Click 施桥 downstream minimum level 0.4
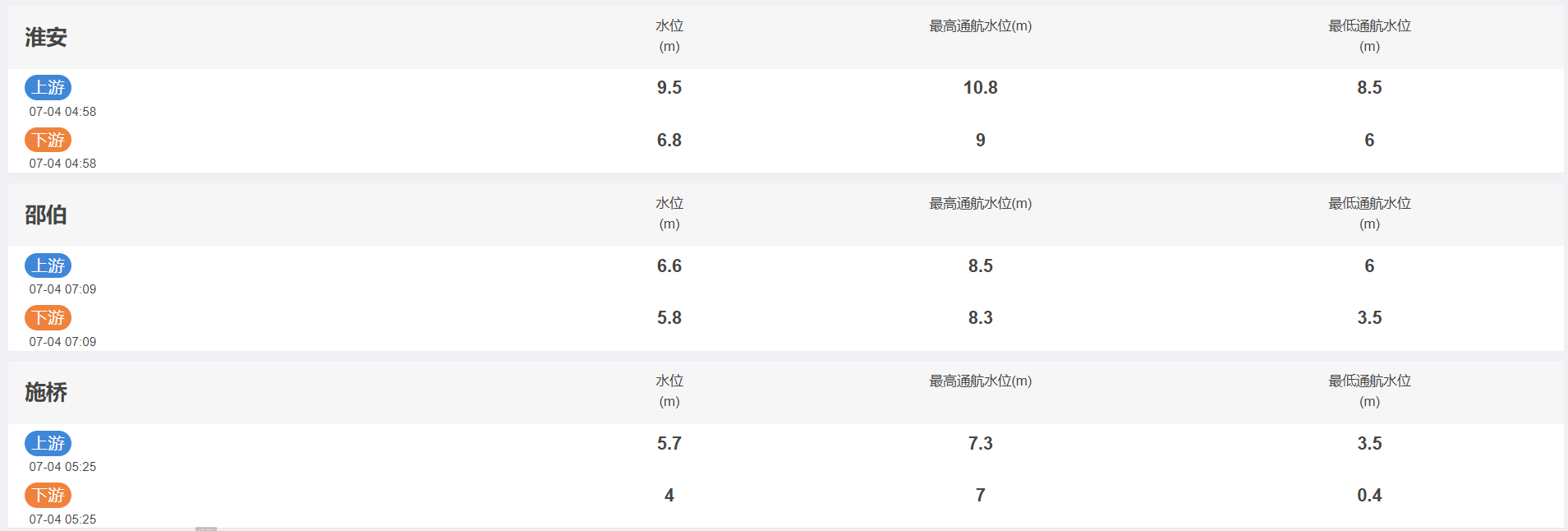Viewport: 1568px width, 531px height. coord(1369,495)
